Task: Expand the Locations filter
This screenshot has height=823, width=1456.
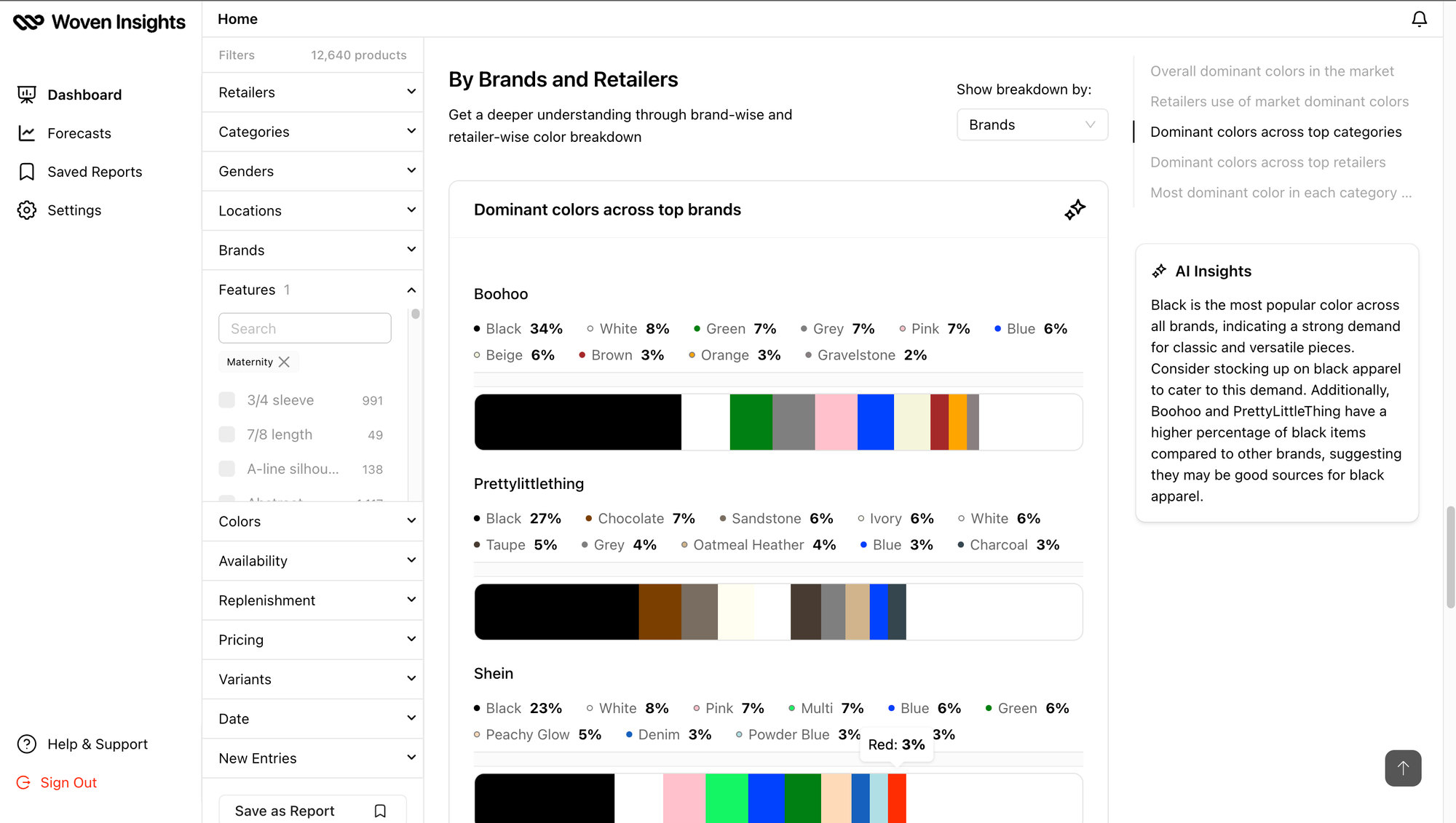Action: click(x=313, y=210)
